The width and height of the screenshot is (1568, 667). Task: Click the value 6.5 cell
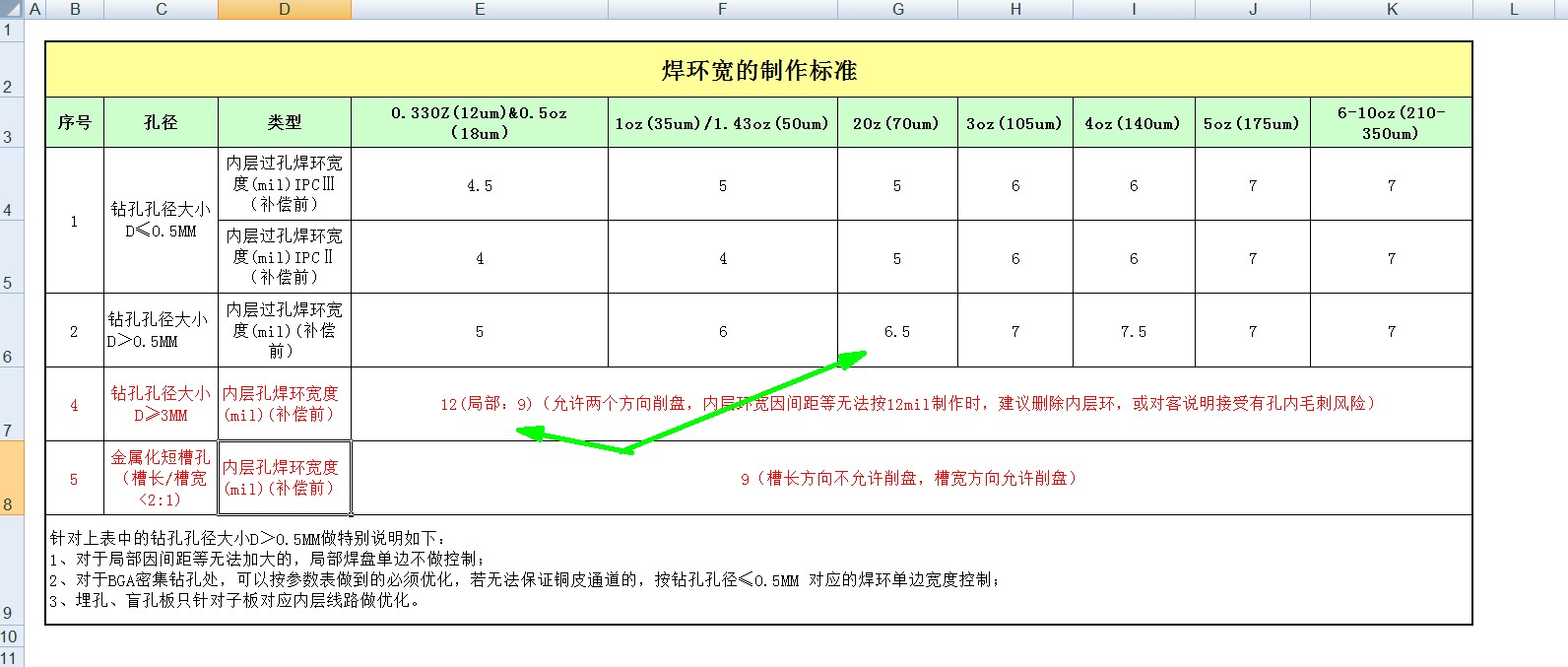coord(897,330)
